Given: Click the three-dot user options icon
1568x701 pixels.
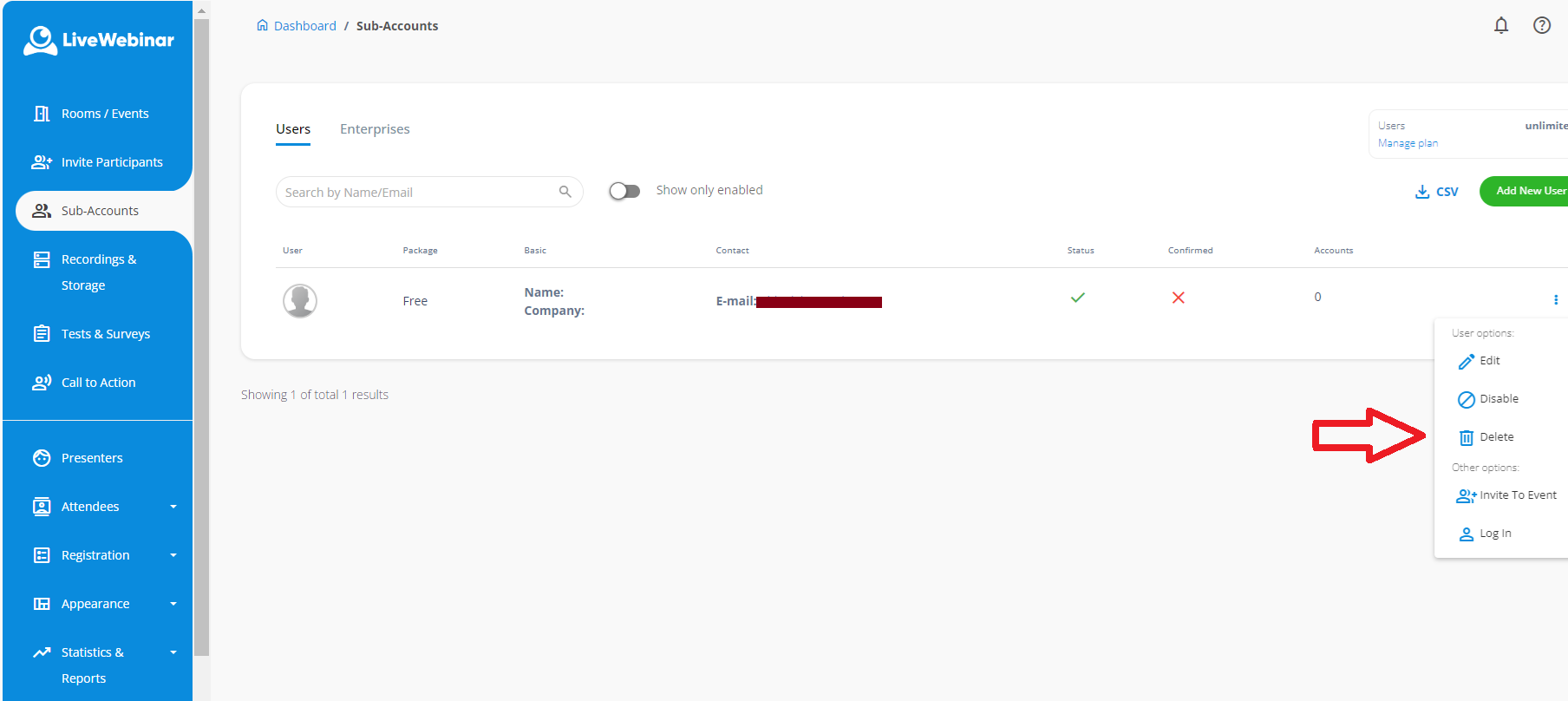Looking at the screenshot, I should coord(1555,299).
